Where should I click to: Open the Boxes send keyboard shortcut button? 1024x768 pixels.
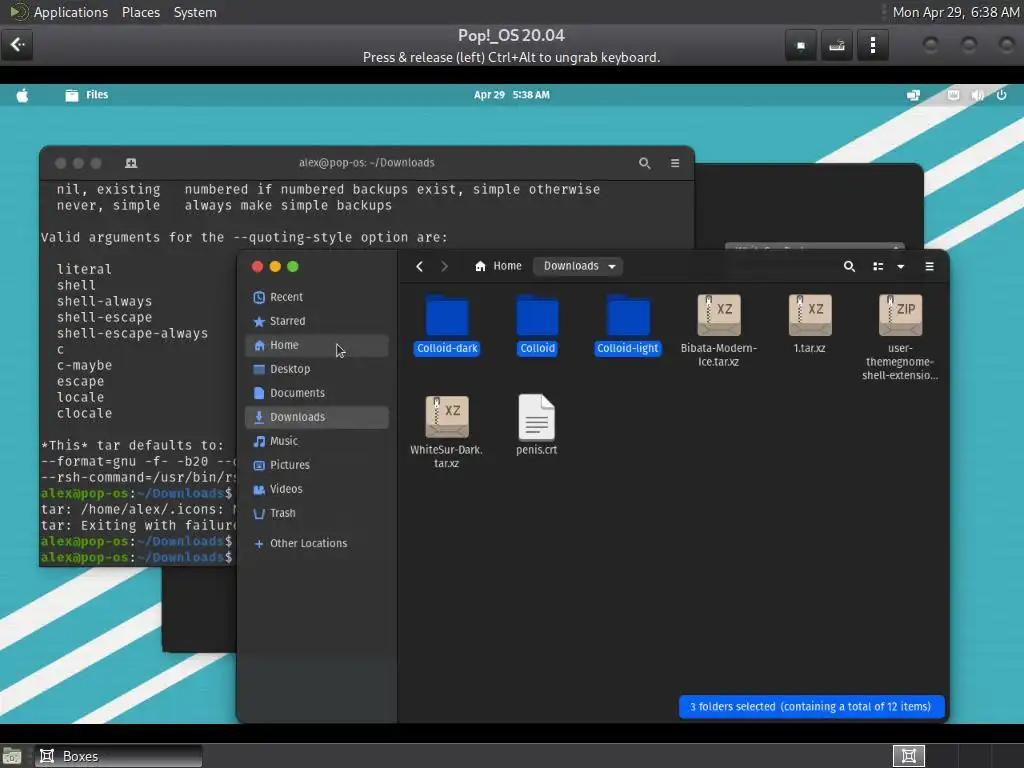[x=837, y=46]
